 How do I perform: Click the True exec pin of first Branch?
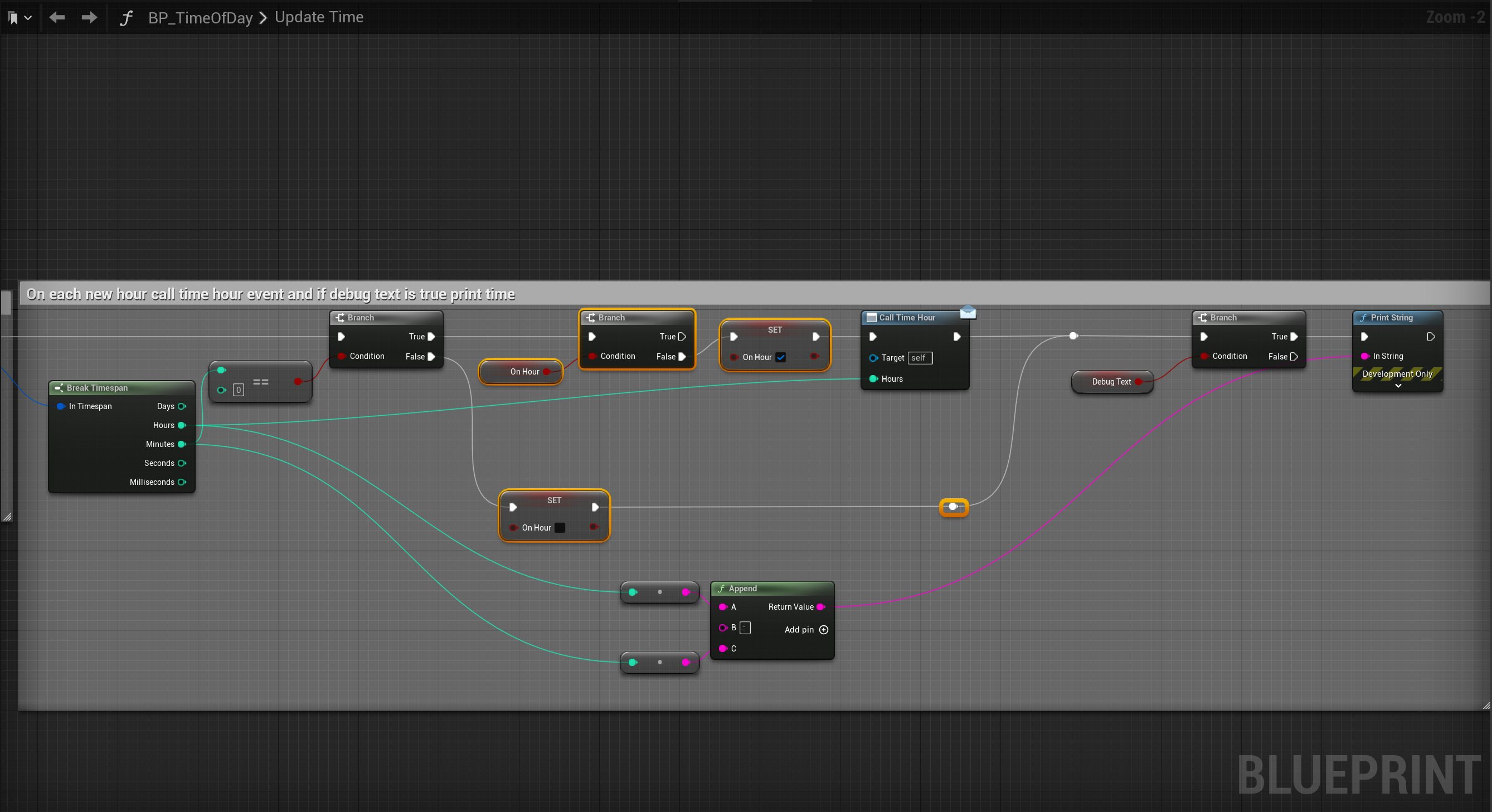pyautogui.click(x=431, y=337)
